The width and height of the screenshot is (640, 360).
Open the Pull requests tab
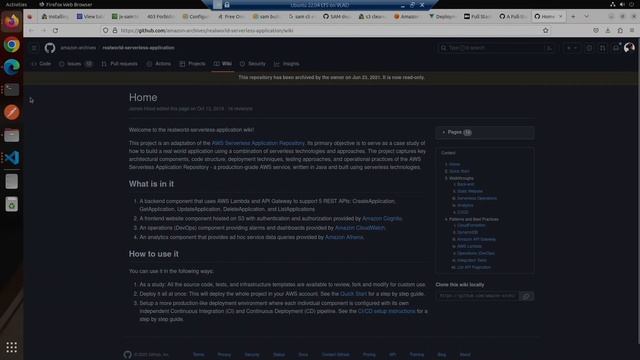(x=120, y=64)
